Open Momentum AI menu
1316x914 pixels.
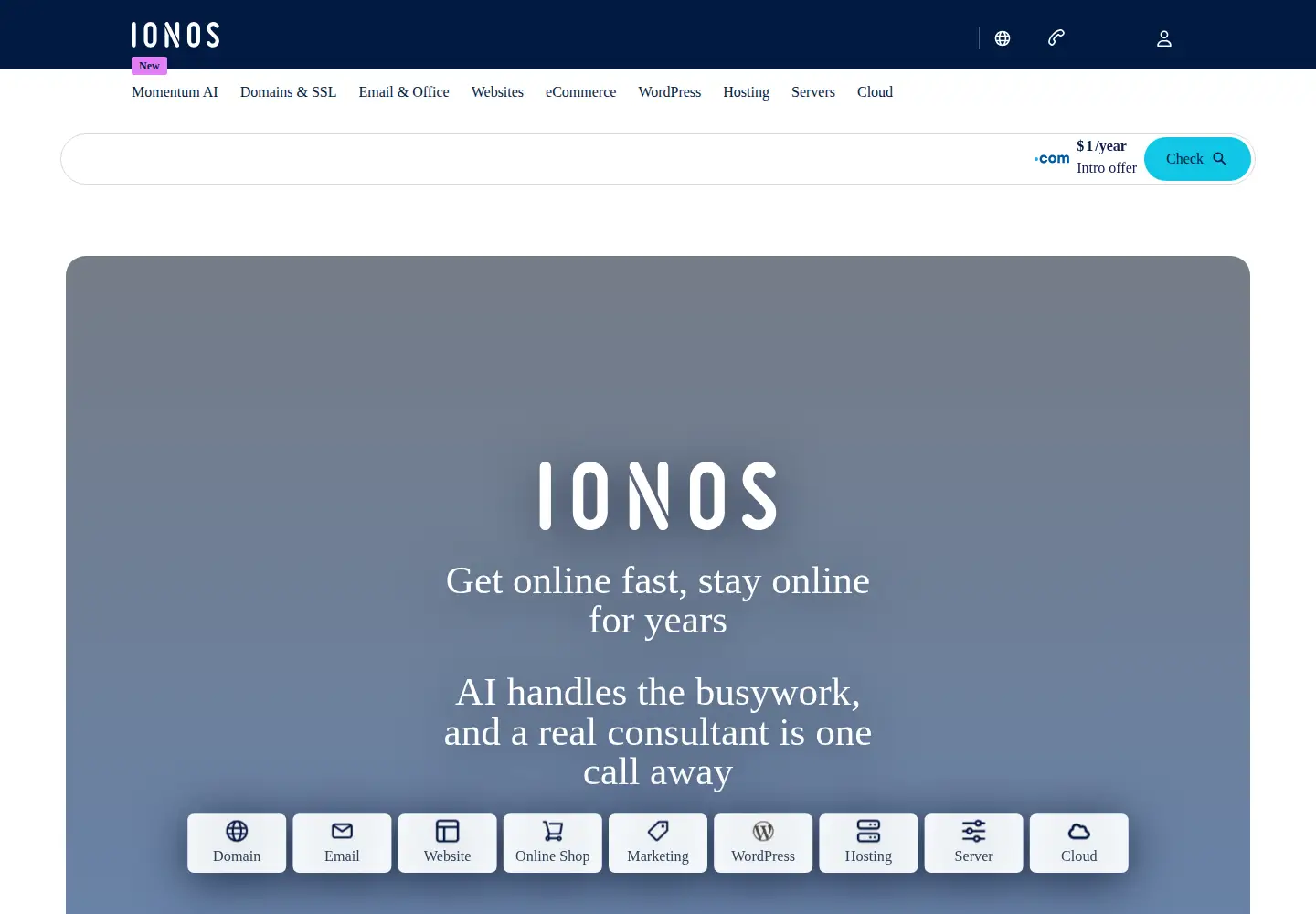click(175, 92)
